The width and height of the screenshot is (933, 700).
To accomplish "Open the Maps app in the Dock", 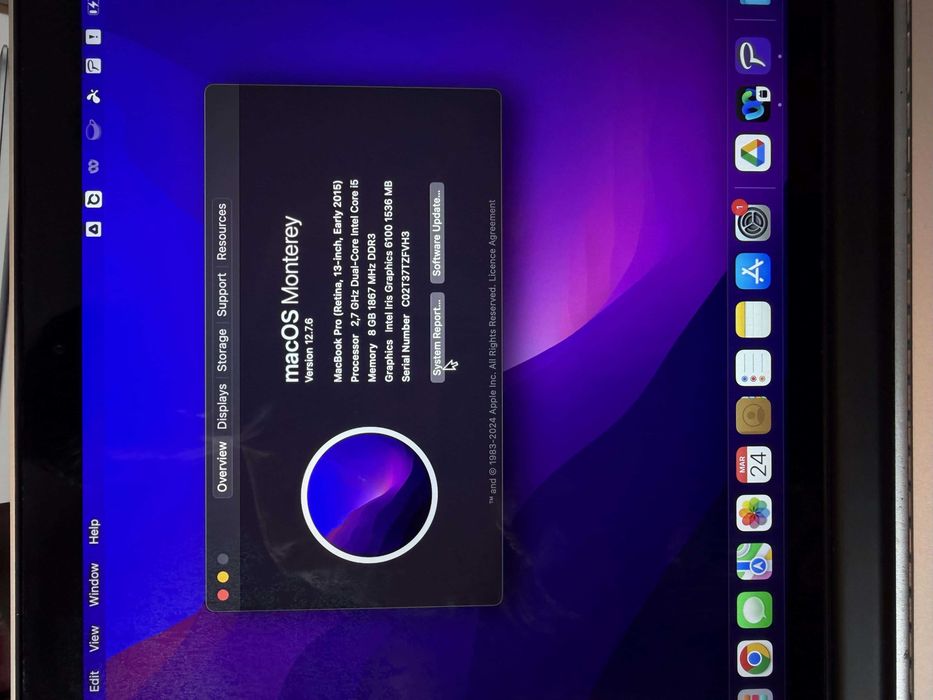I will (x=754, y=561).
